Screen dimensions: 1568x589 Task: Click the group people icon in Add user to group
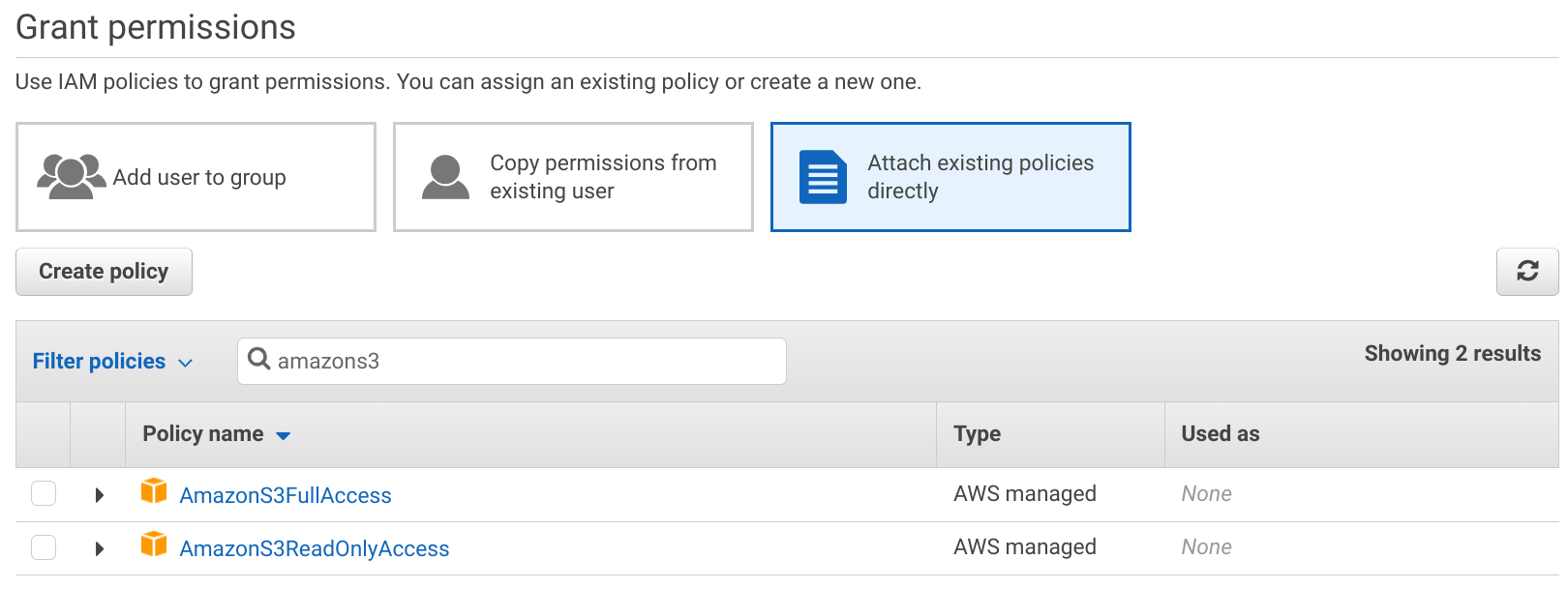tap(71, 176)
